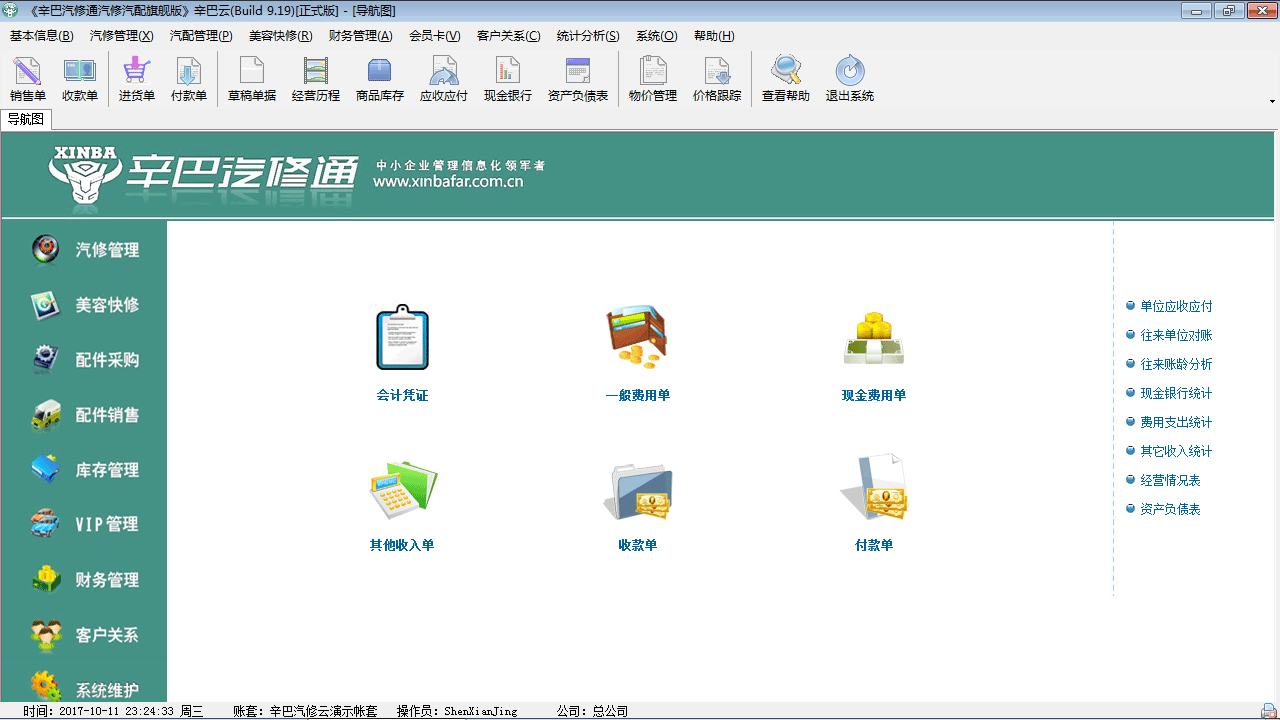The image size is (1280, 720).
Task: Click the application icon in title bar
Action: (10, 11)
